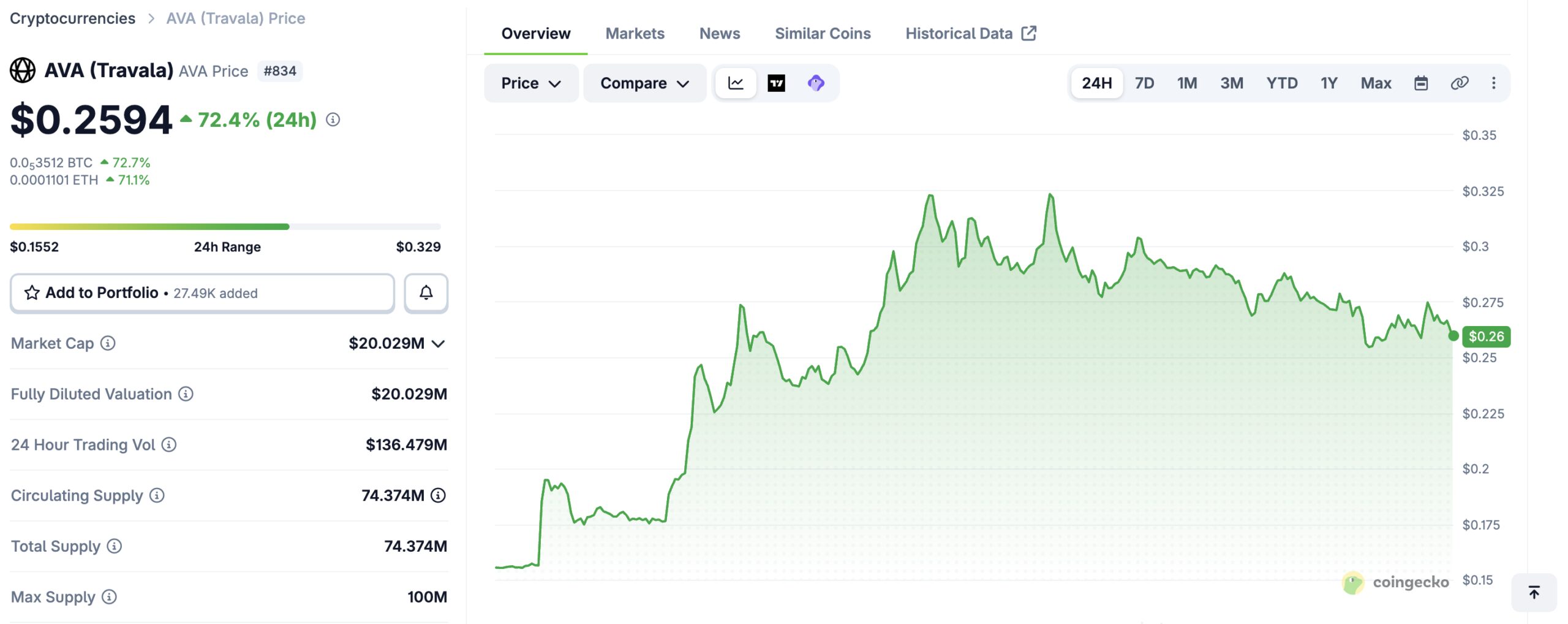The image size is (1568, 624).
Task: Click the price alert bell icon
Action: pos(426,293)
